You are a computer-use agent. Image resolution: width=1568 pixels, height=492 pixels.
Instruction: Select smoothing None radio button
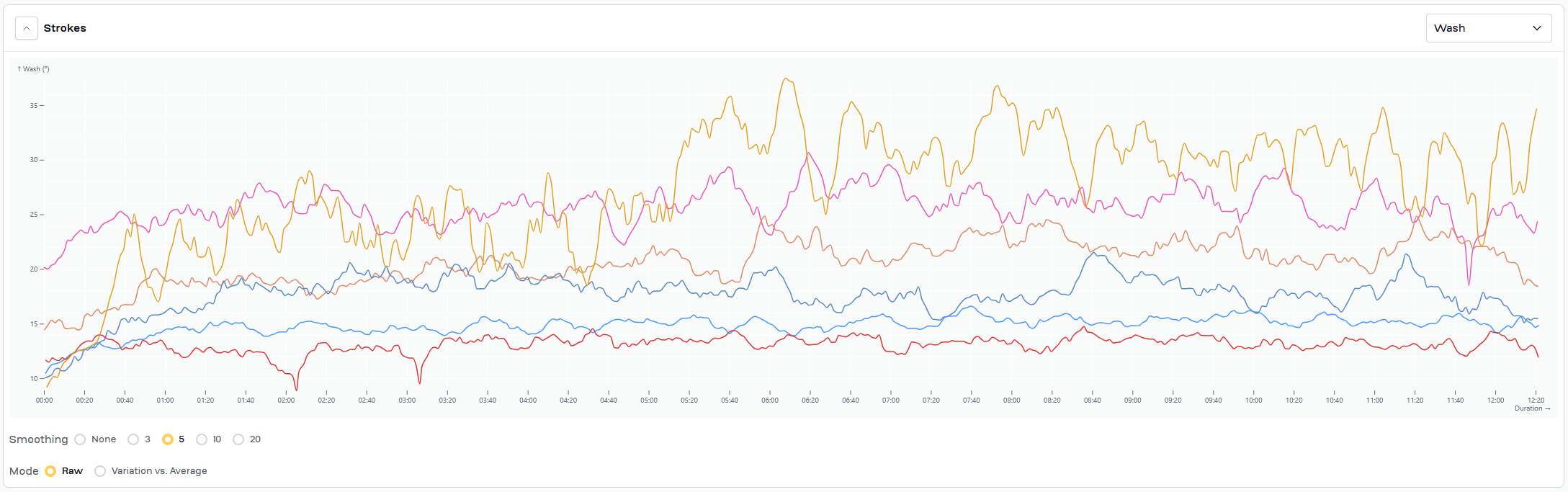[80, 439]
